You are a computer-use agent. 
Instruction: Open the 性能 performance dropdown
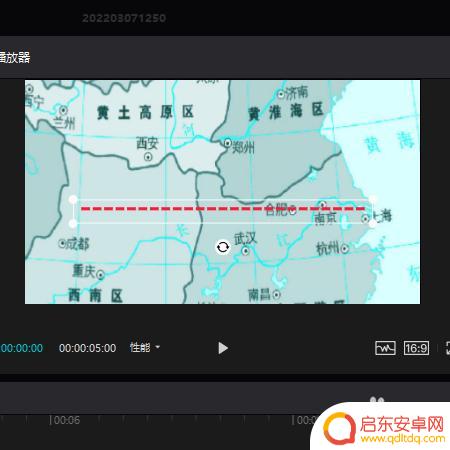coord(145,348)
